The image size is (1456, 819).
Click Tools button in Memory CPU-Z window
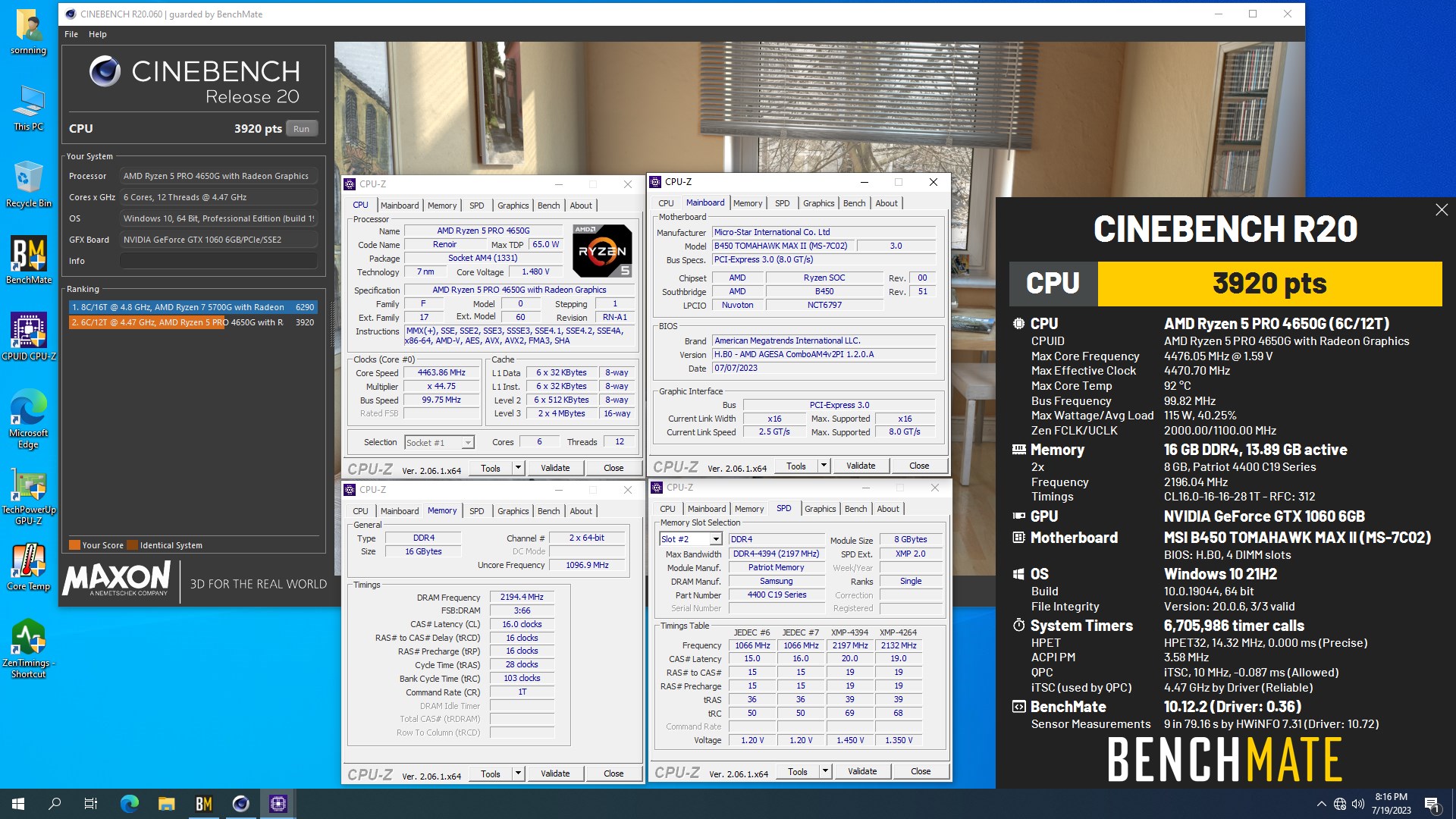pos(491,773)
